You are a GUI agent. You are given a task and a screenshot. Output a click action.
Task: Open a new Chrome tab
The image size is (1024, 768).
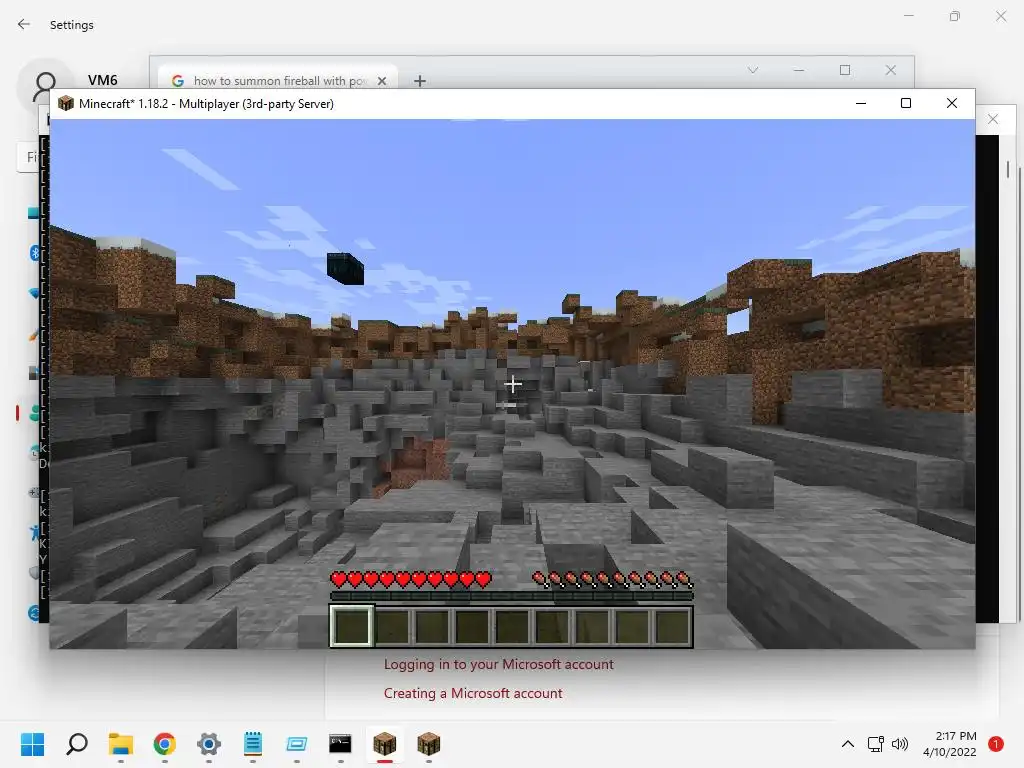[x=420, y=81]
